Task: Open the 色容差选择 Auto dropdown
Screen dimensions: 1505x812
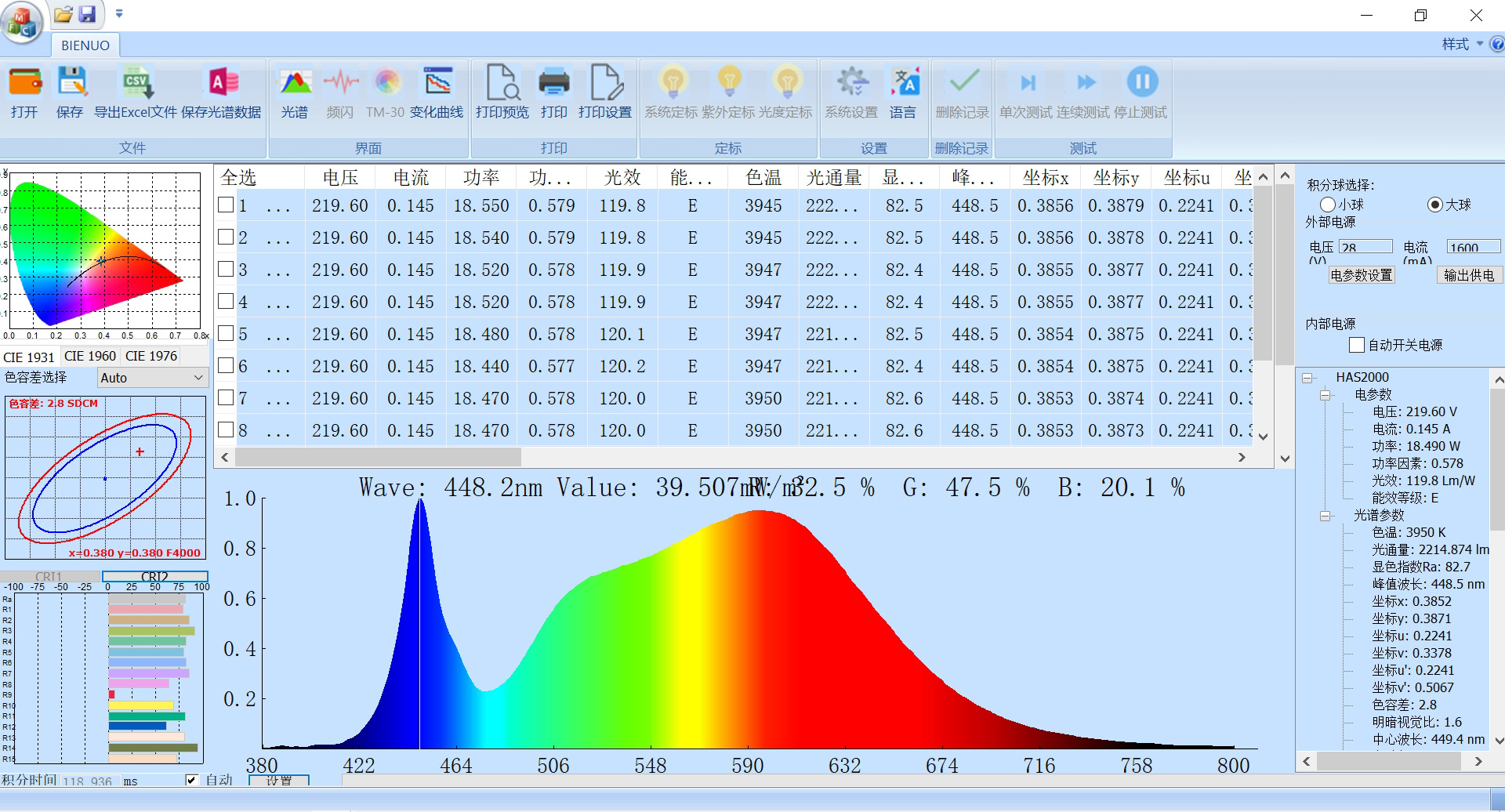Action: point(151,378)
